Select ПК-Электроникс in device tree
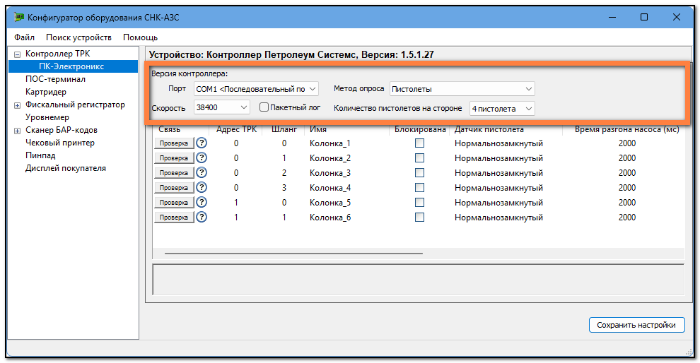 pyautogui.click(x=71, y=67)
